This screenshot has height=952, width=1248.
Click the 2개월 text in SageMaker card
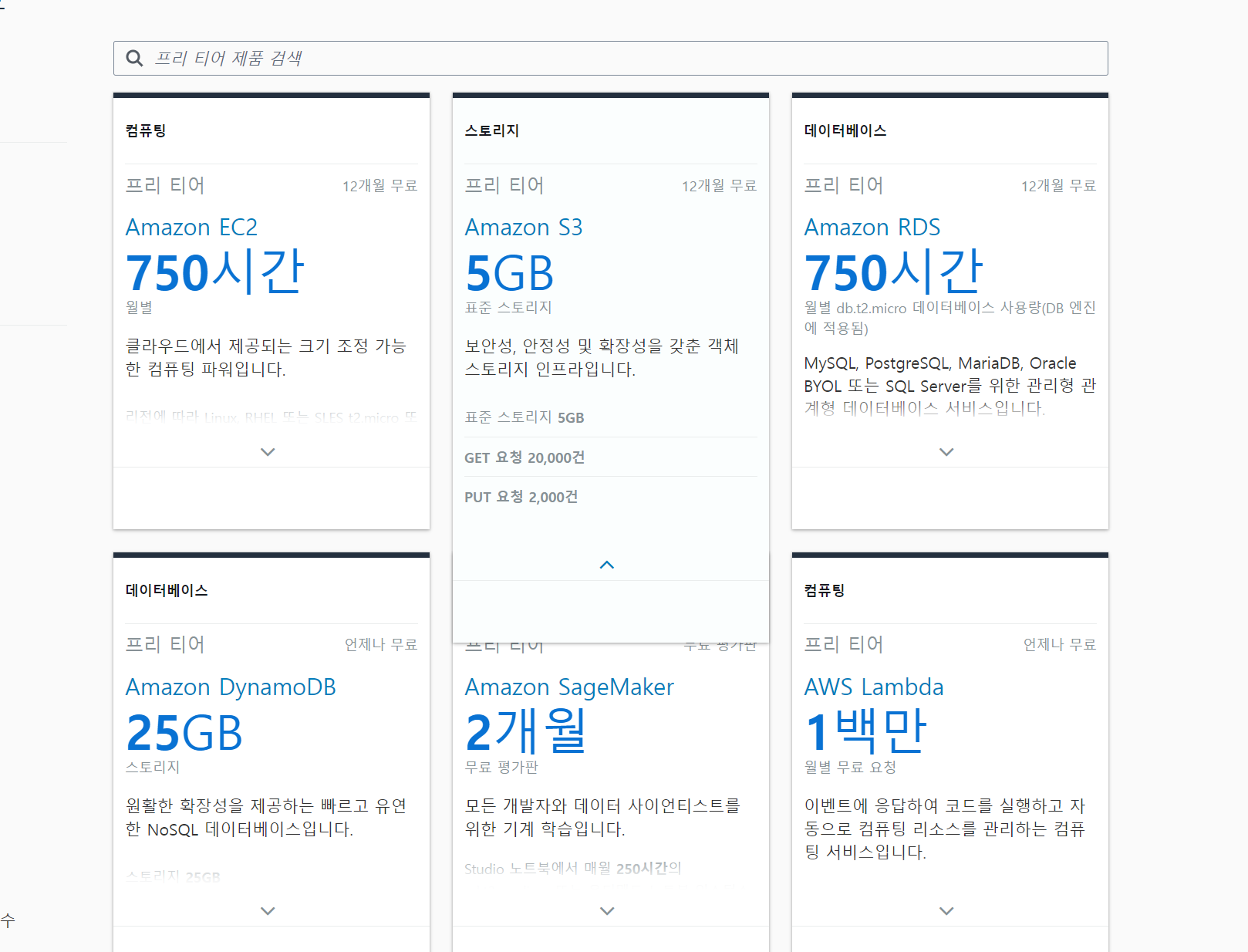(x=526, y=731)
